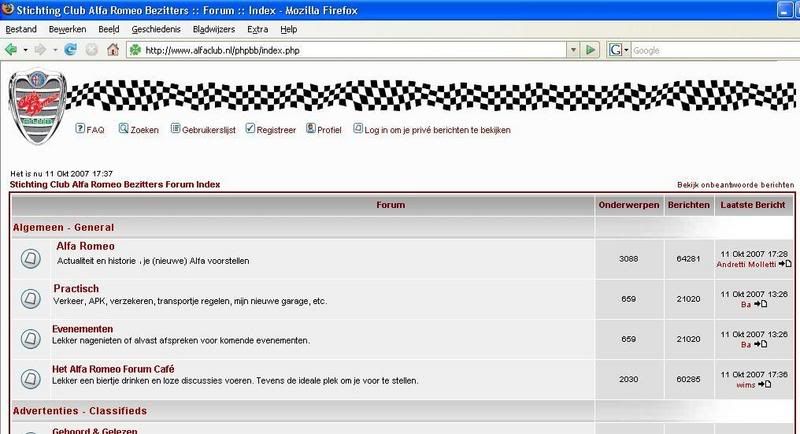Open the Zoeken search link

click(x=144, y=130)
